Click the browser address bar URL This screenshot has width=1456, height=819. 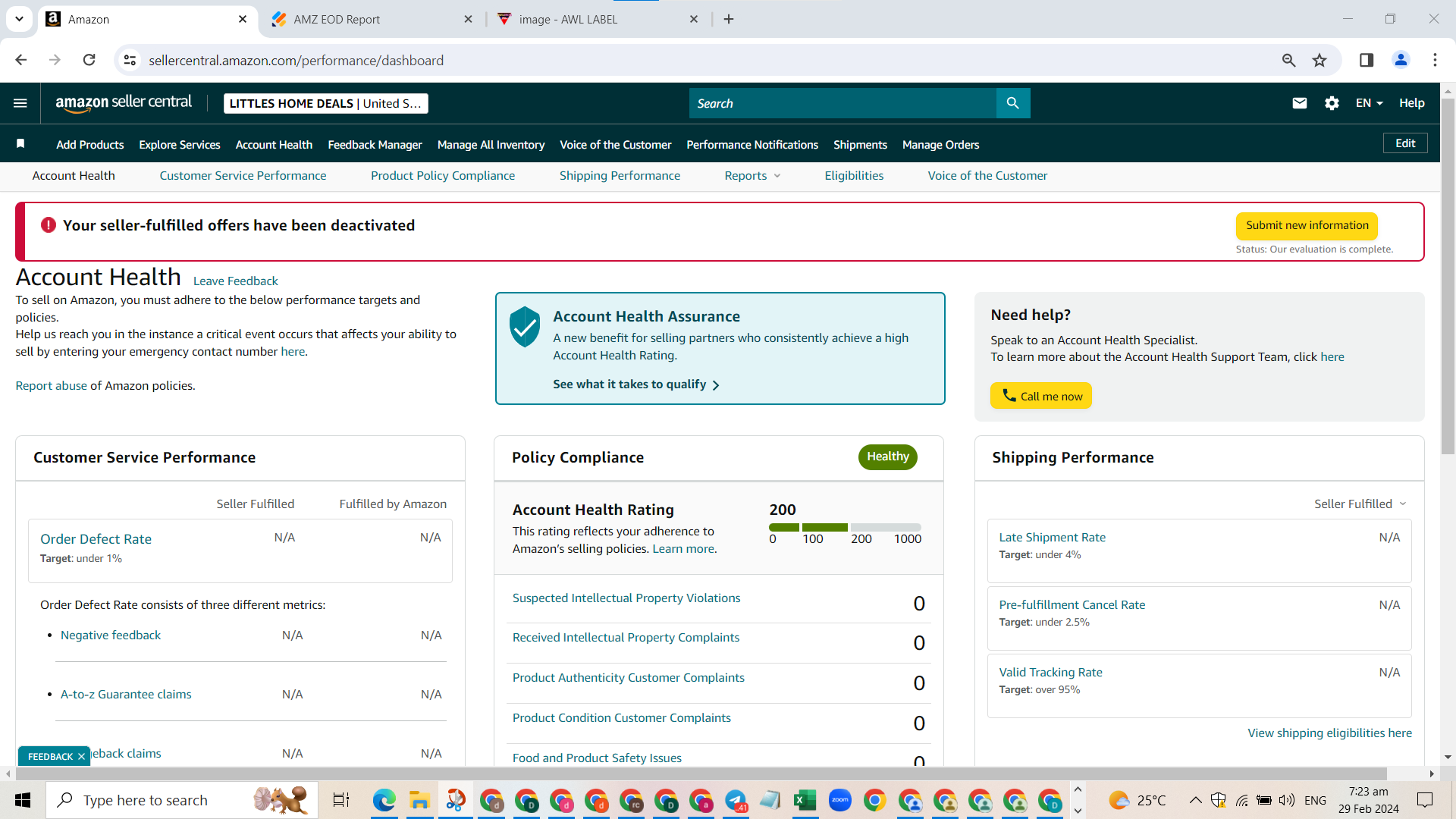point(296,61)
